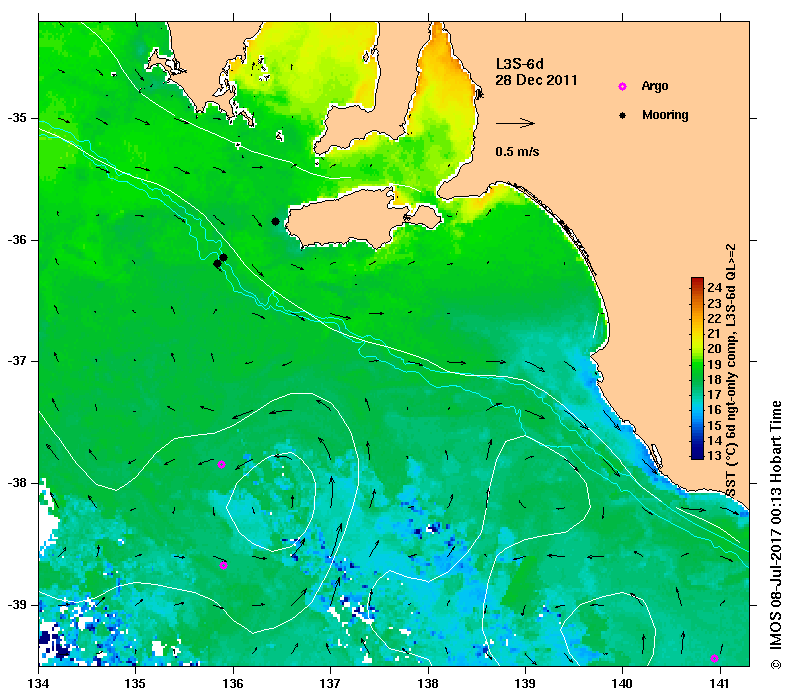
Task: Click the "Mooring" legend label
Action: tap(665, 115)
